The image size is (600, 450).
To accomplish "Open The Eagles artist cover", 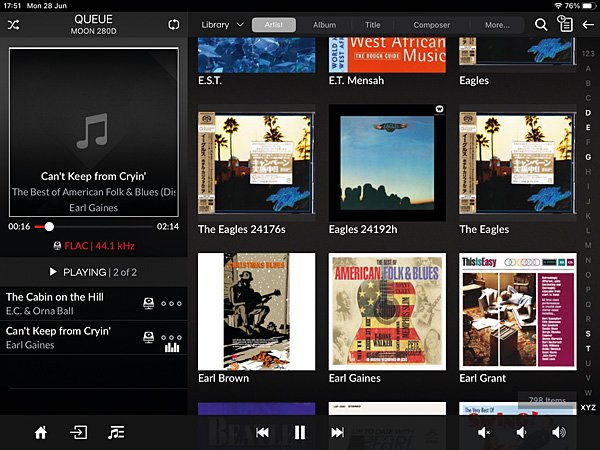I will tap(517, 164).
